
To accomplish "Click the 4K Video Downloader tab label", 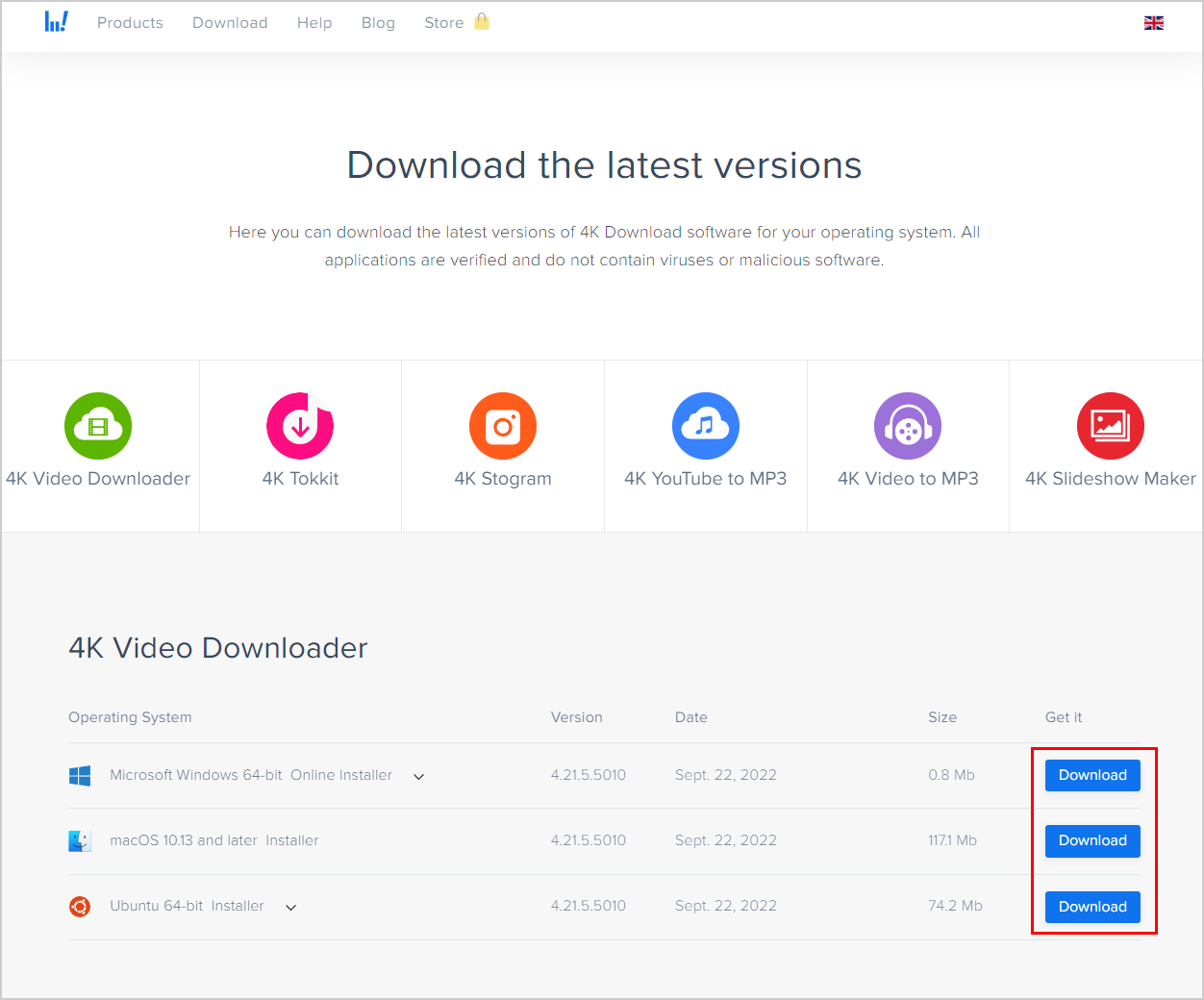I will [x=98, y=479].
